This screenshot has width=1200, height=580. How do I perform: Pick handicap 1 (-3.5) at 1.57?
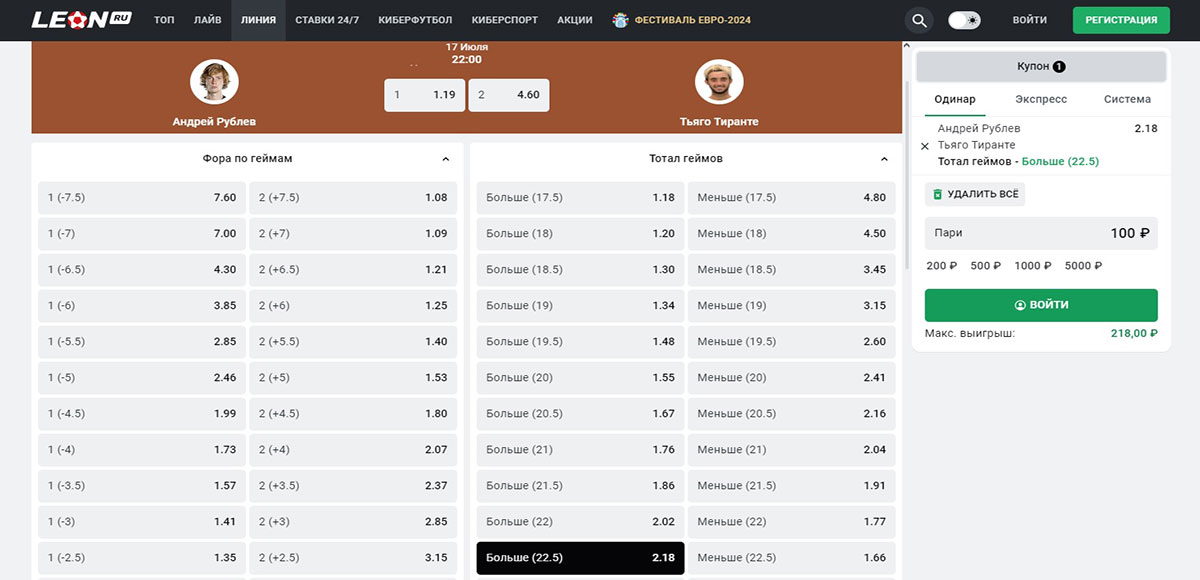(142, 486)
